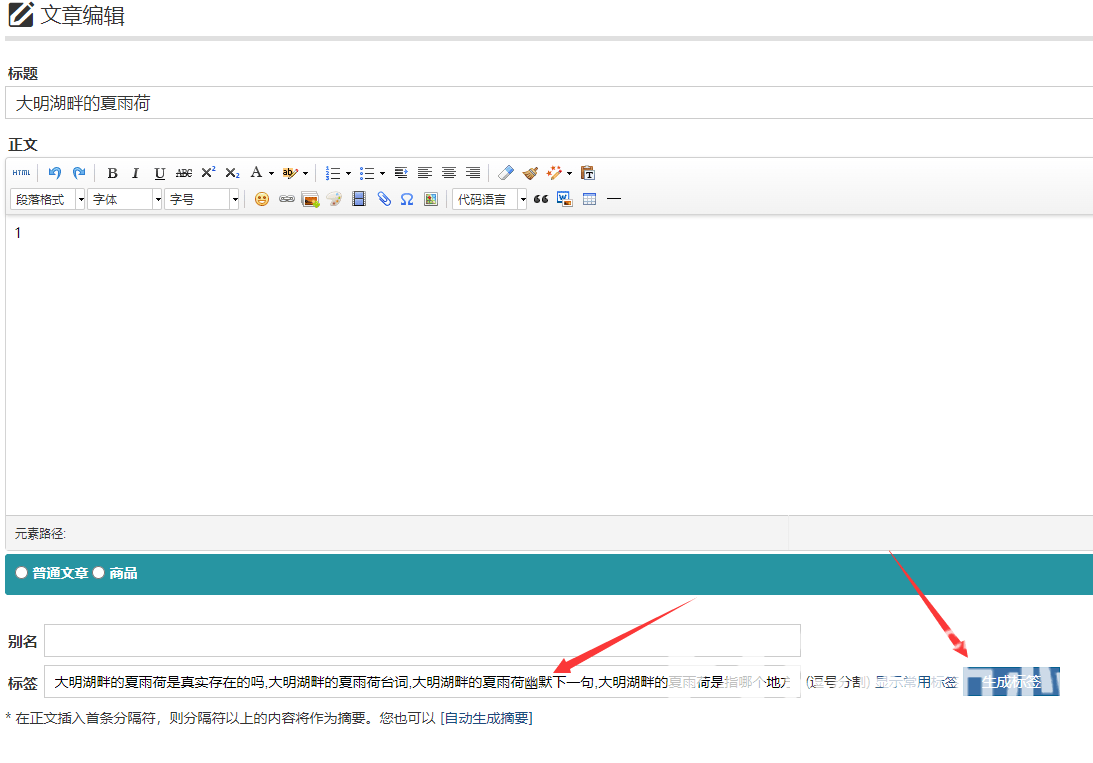
Task: Click the paste as plain text icon
Action: click(x=588, y=173)
